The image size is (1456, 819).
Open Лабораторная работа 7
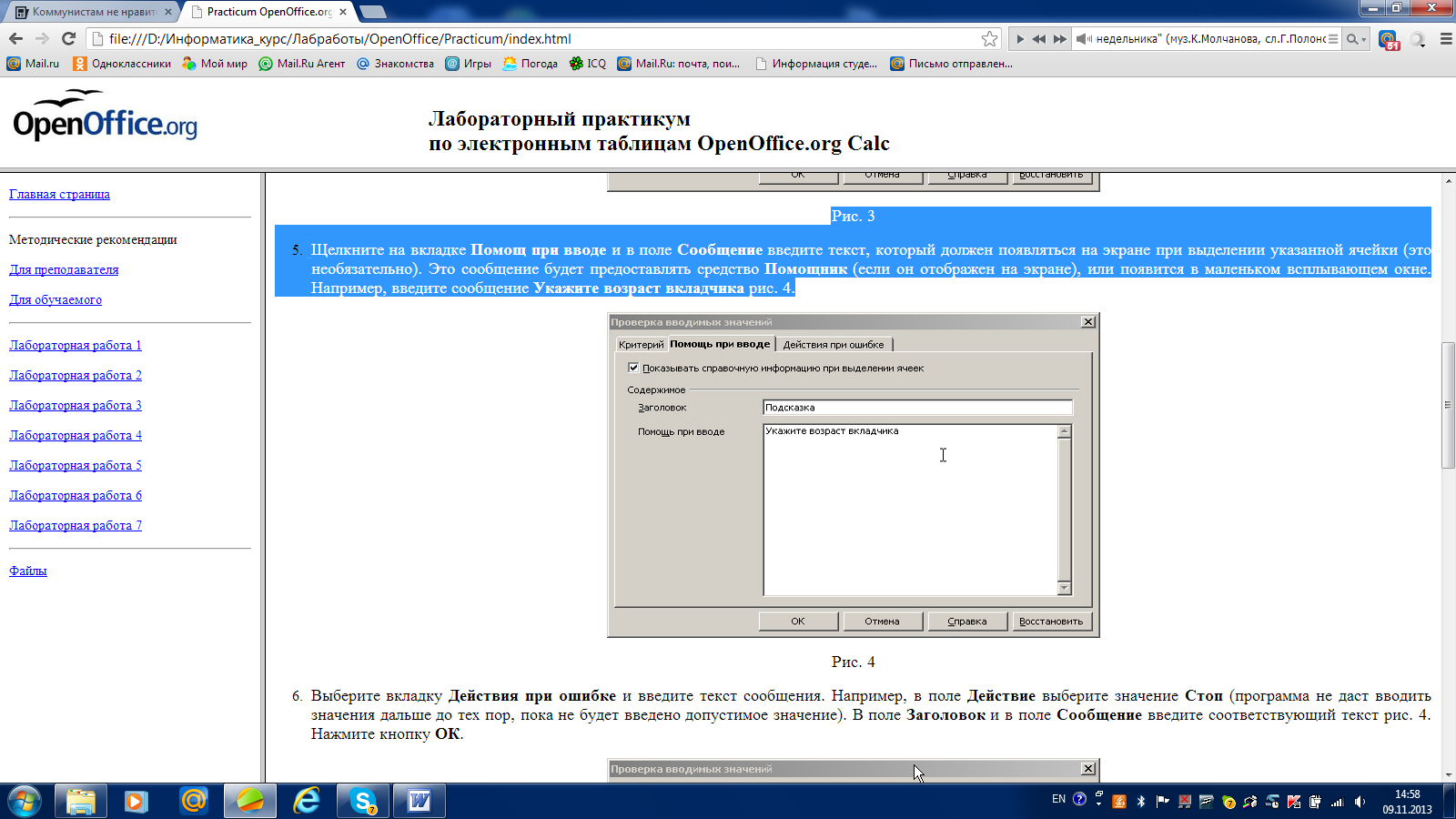(x=76, y=525)
